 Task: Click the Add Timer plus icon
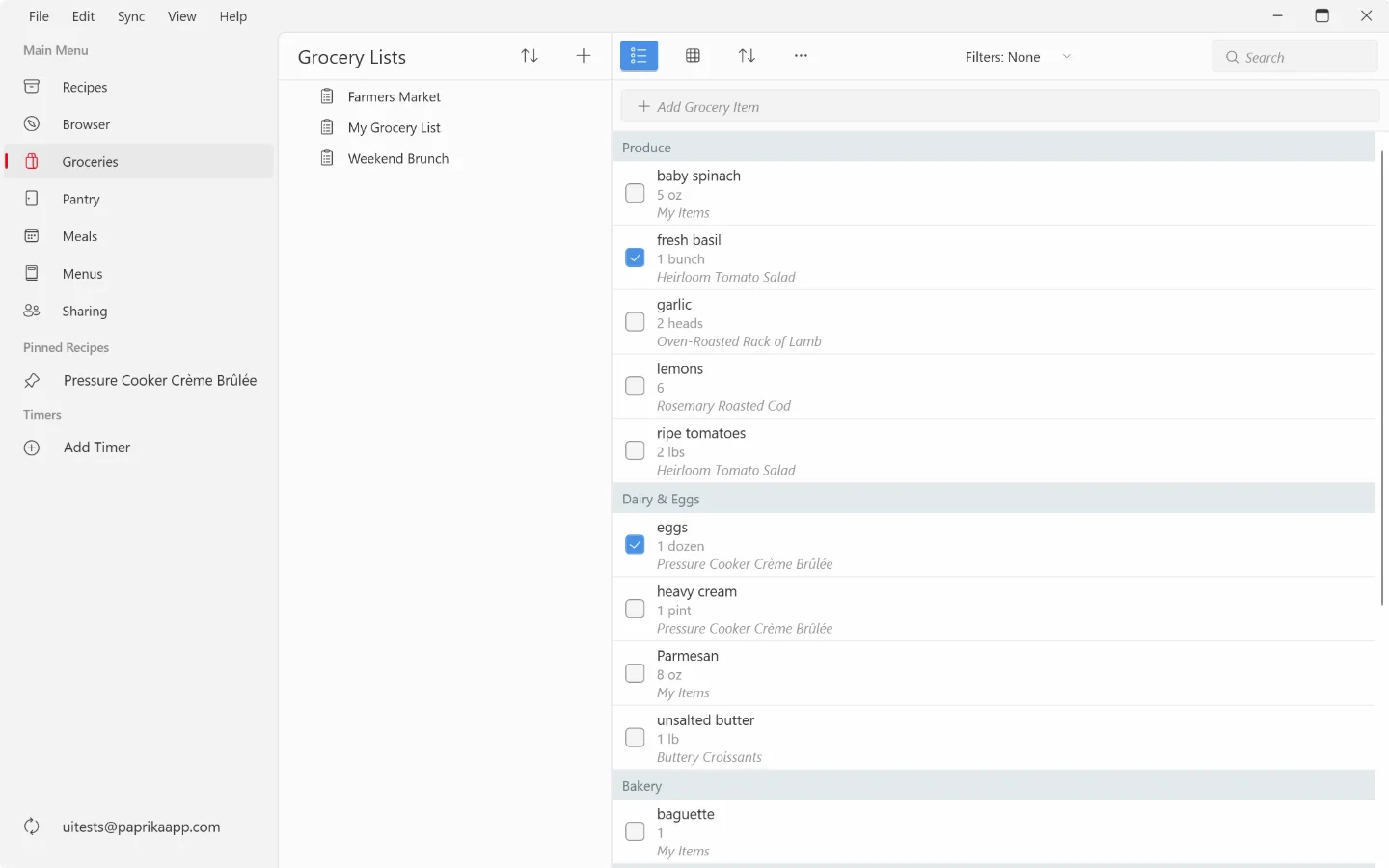pos(32,448)
